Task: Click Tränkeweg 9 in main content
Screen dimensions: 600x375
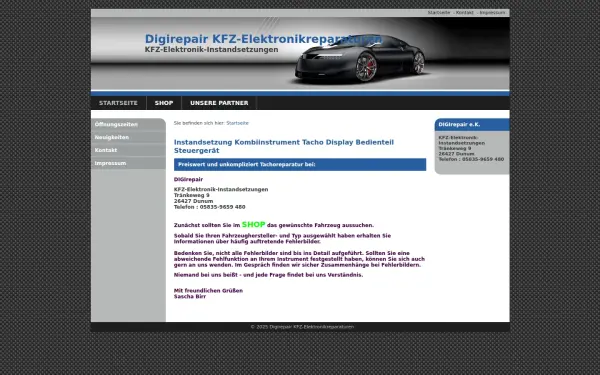Action: pos(192,195)
